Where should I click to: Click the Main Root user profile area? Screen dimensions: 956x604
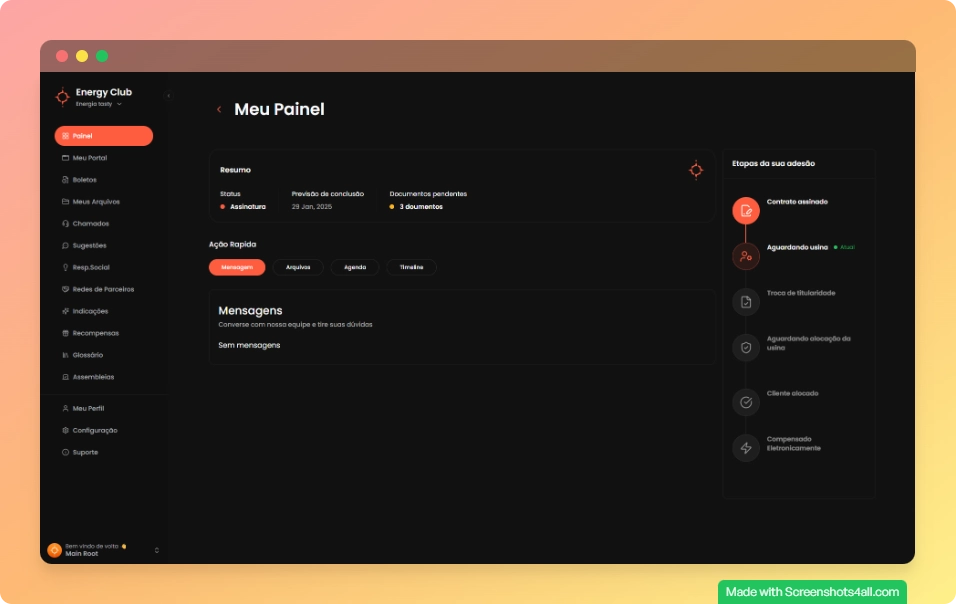80,549
